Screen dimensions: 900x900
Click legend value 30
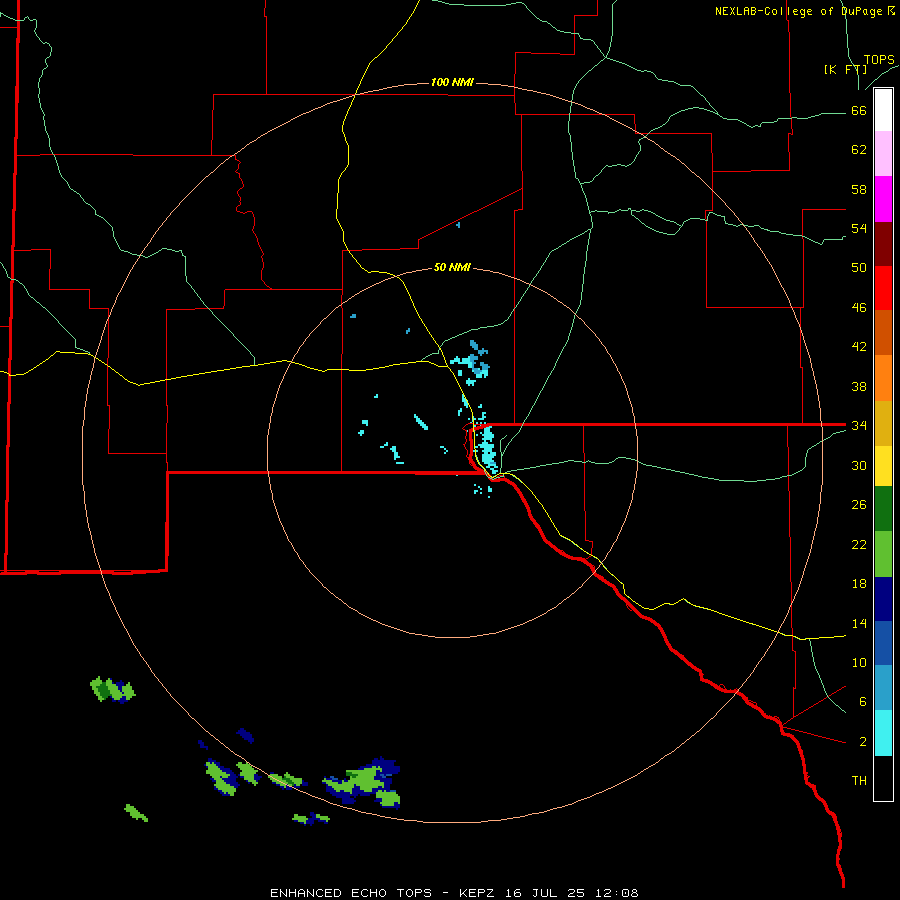click(x=859, y=465)
